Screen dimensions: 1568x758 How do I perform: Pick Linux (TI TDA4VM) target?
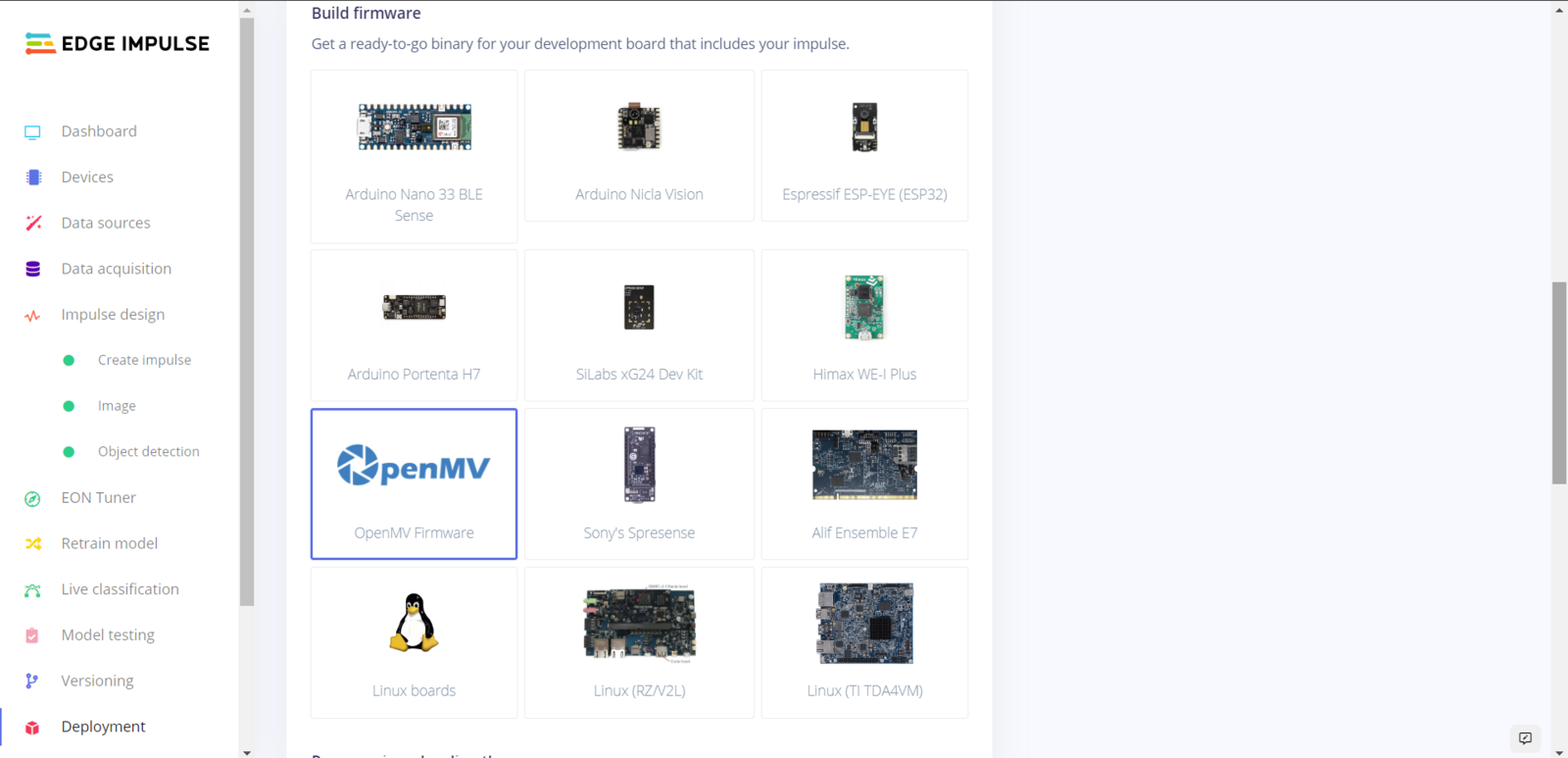[x=864, y=642]
